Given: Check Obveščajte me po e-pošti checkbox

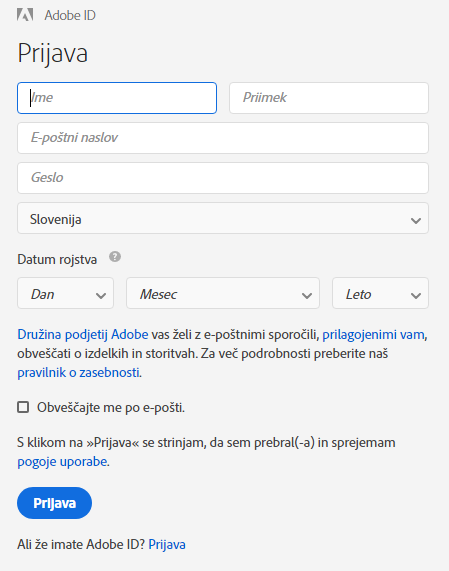Looking at the screenshot, I should [23, 407].
